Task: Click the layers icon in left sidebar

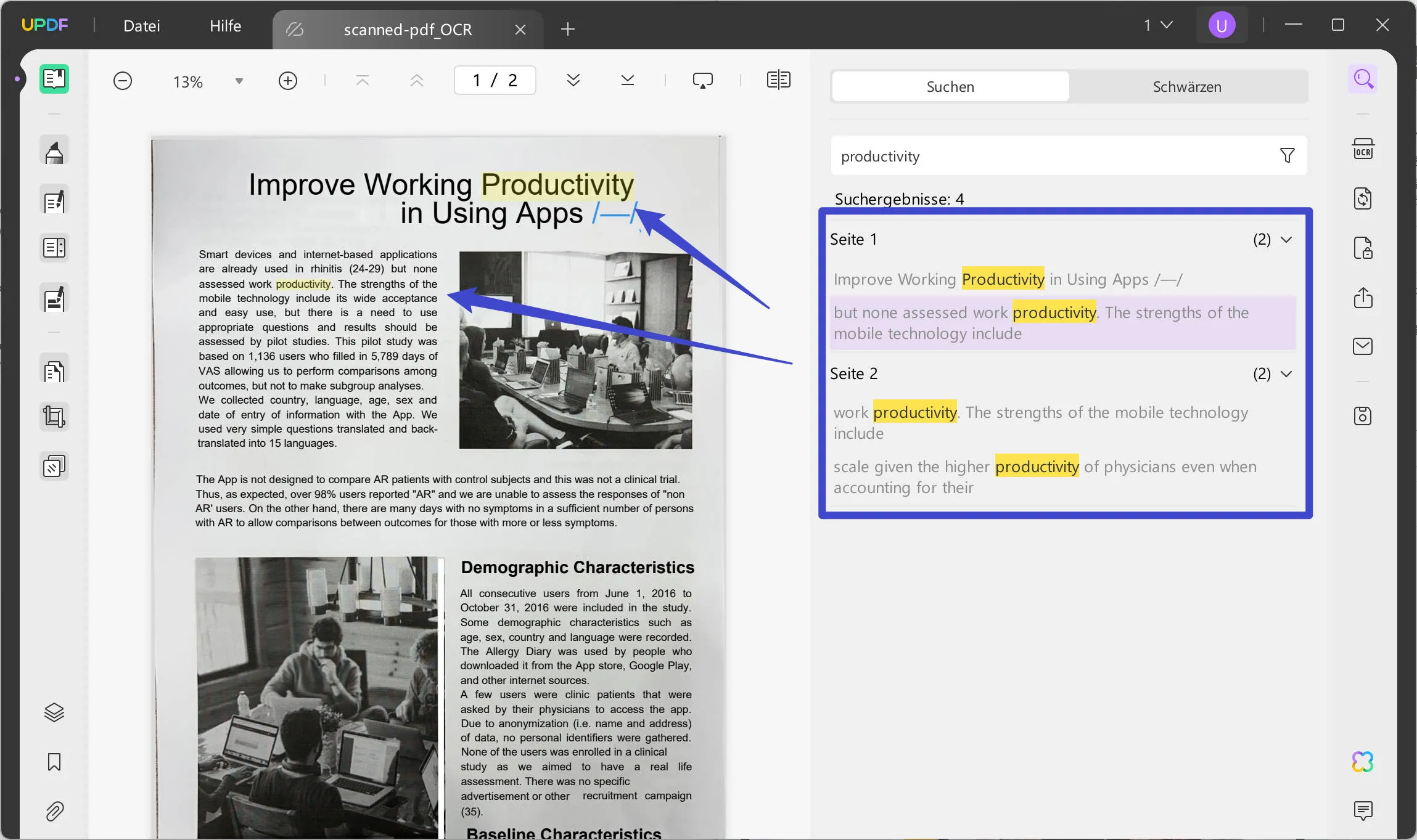Action: (54, 712)
